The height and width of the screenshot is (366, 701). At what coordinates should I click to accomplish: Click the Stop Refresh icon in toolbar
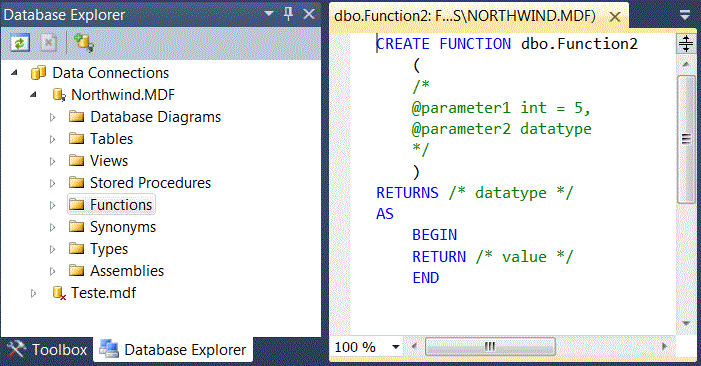tap(48, 43)
